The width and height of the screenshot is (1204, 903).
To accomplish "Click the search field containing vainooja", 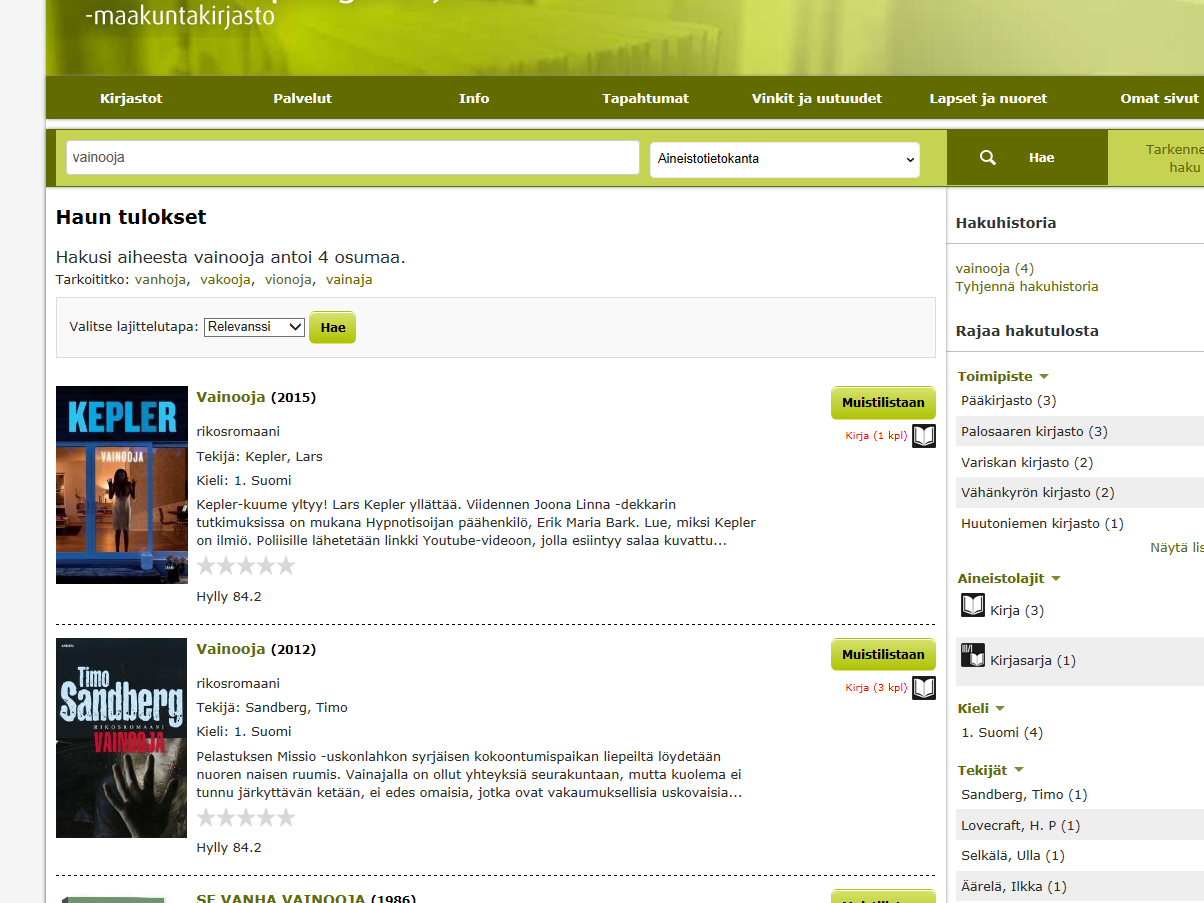I will pos(353,157).
